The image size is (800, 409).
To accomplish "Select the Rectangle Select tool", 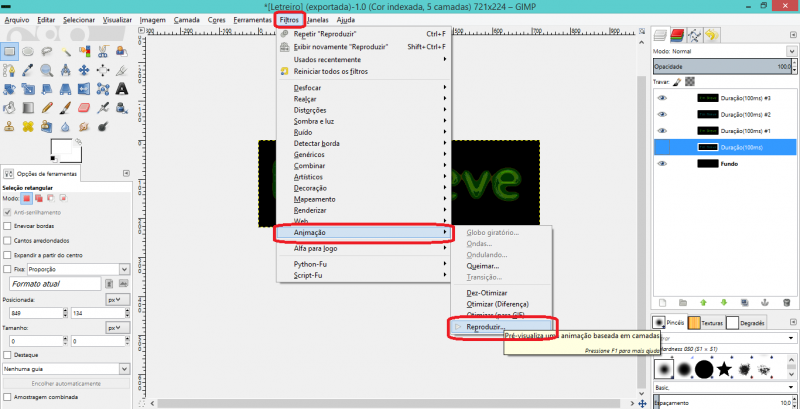I will [x=10, y=50].
